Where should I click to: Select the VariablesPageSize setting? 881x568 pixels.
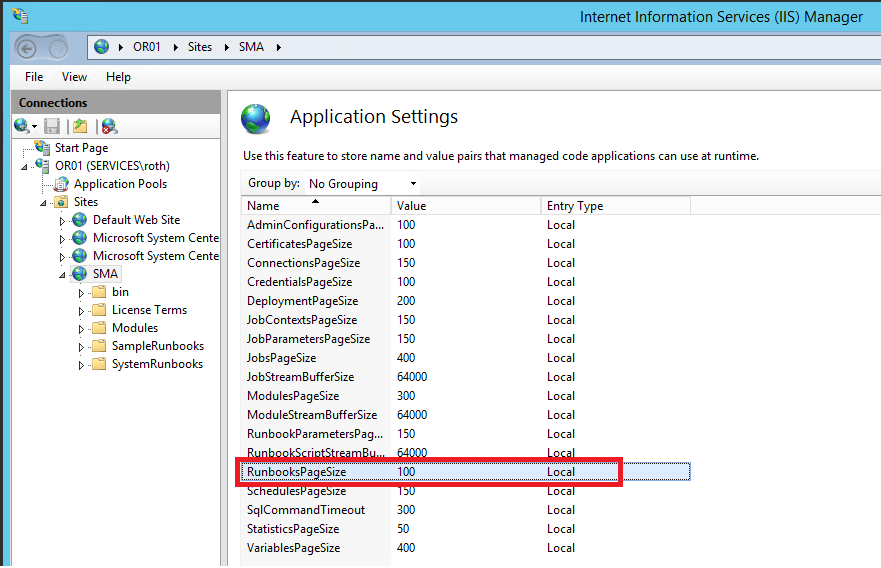[x=466, y=548]
